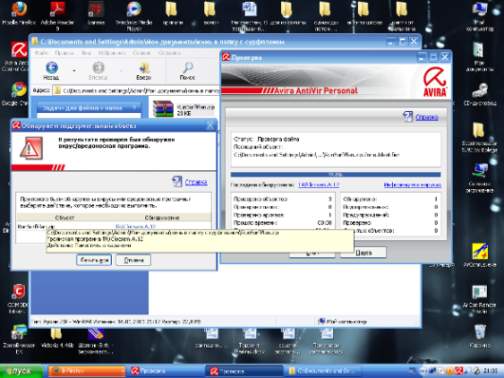The height and width of the screenshot is (378, 504).
Task: Switch to Firefox taskbar button
Action: (x=87, y=371)
